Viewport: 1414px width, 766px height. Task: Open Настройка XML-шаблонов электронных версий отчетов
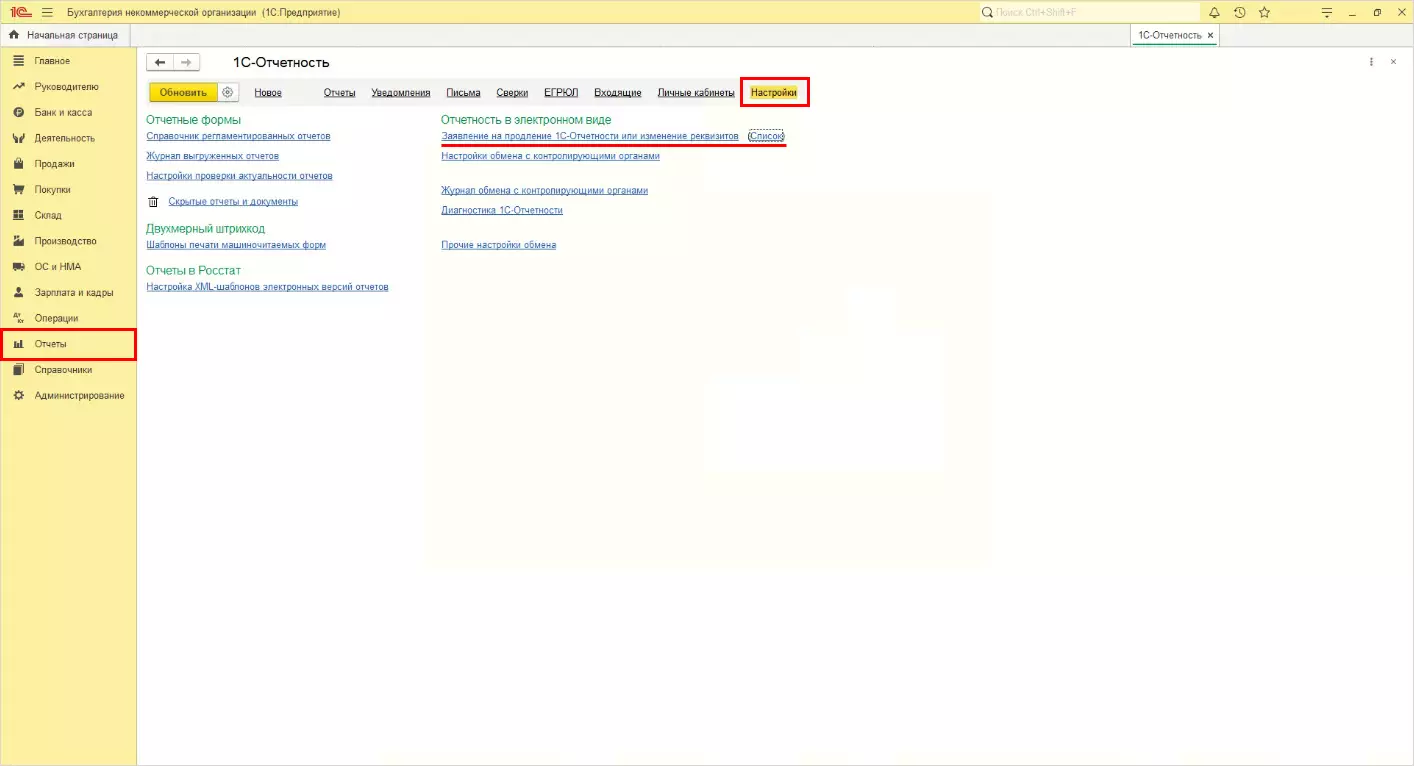pos(267,287)
